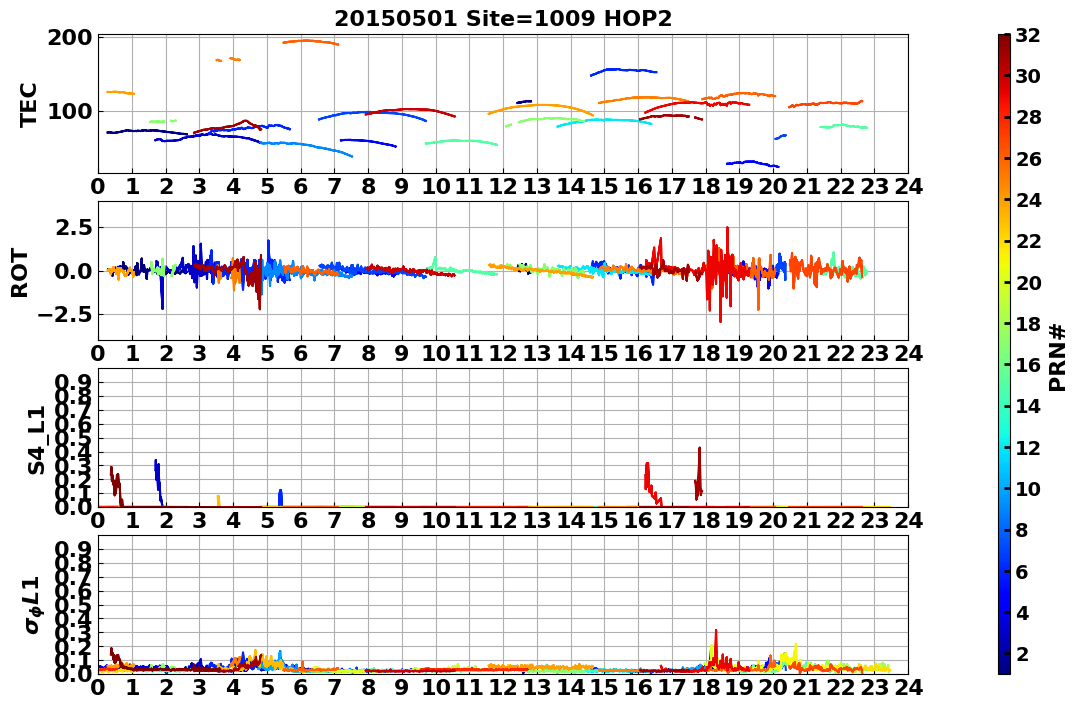Click hour "18" tick under the ROT panel
This screenshot has width=1077, height=709.
click(x=706, y=353)
